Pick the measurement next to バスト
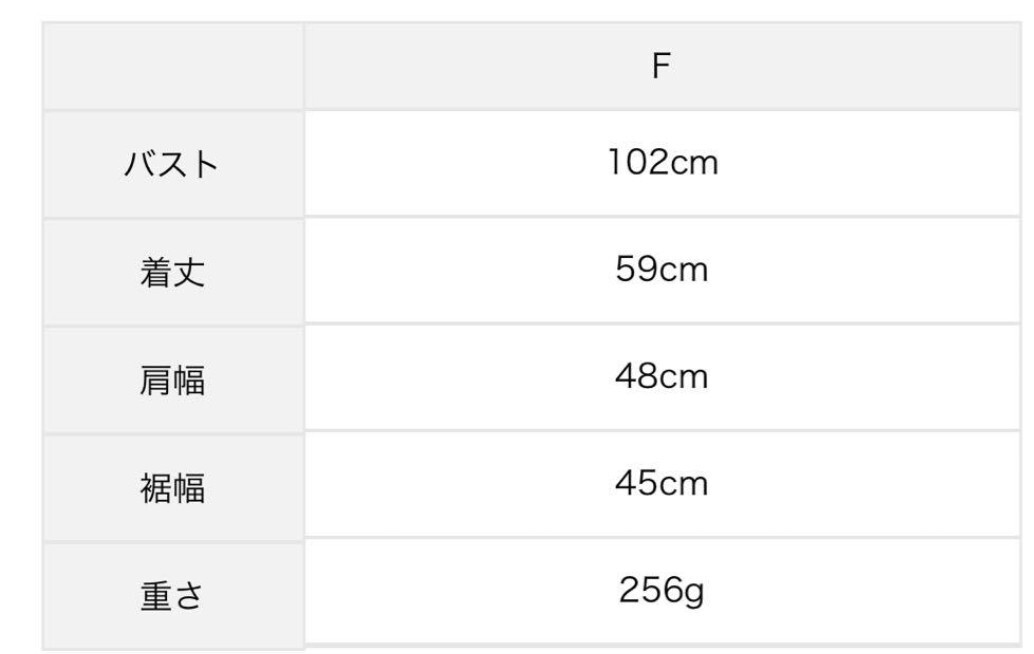This screenshot has height=654, width=1034. (660, 163)
